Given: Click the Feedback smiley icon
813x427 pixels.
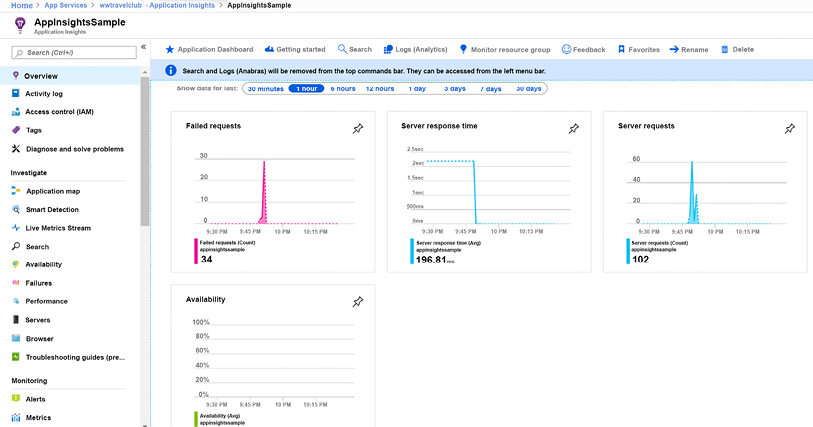Looking at the screenshot, I should 566,49.
